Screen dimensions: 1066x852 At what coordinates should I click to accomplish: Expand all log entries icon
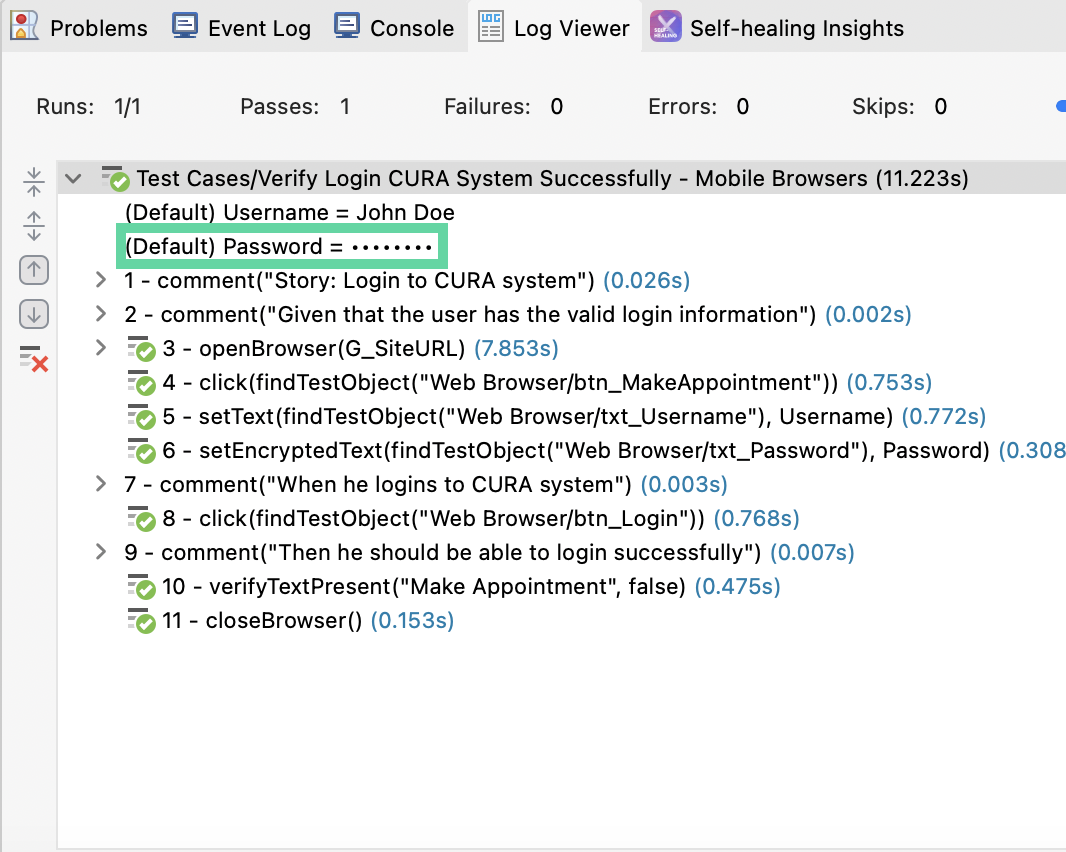(34, 226)
